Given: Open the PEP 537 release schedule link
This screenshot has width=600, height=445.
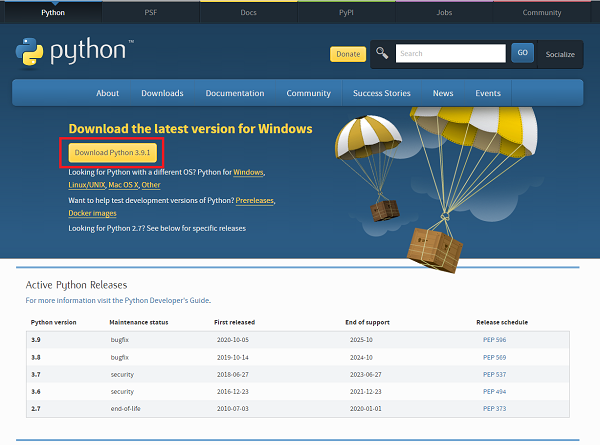Looking at the screenshot, I should 494,375.
